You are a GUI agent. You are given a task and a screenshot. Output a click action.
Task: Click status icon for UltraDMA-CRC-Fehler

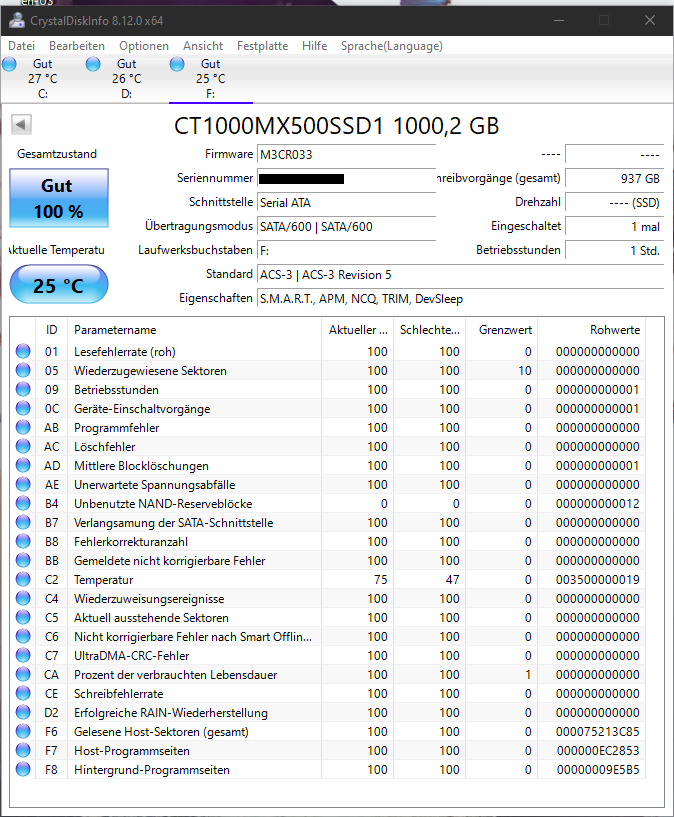coord(23,655)
